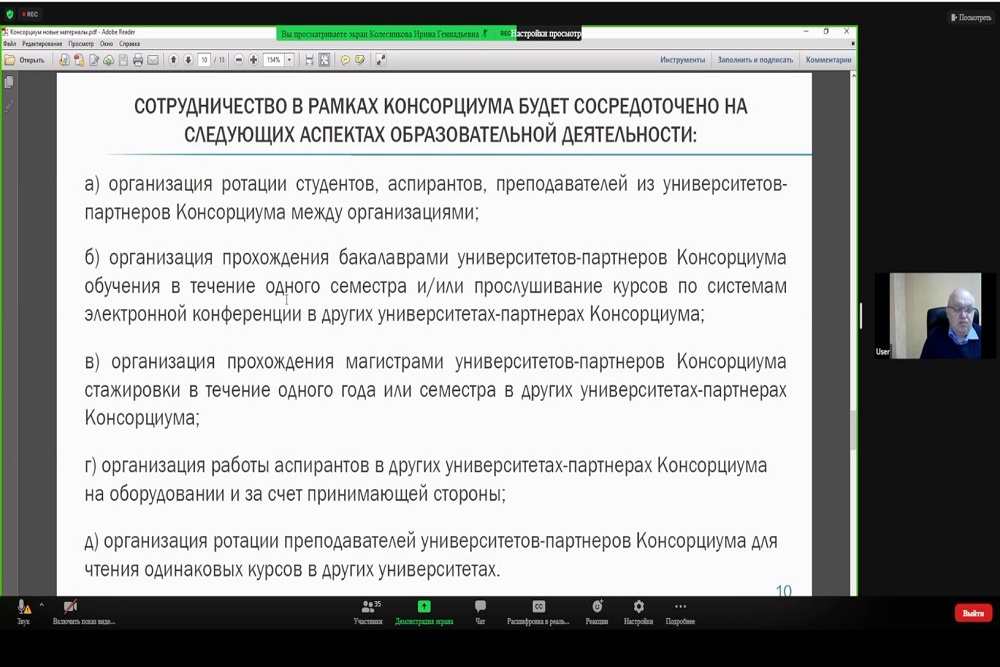Unmute the microphone in Zoom
Screen dimensions: 1000x667
point(23,611)
